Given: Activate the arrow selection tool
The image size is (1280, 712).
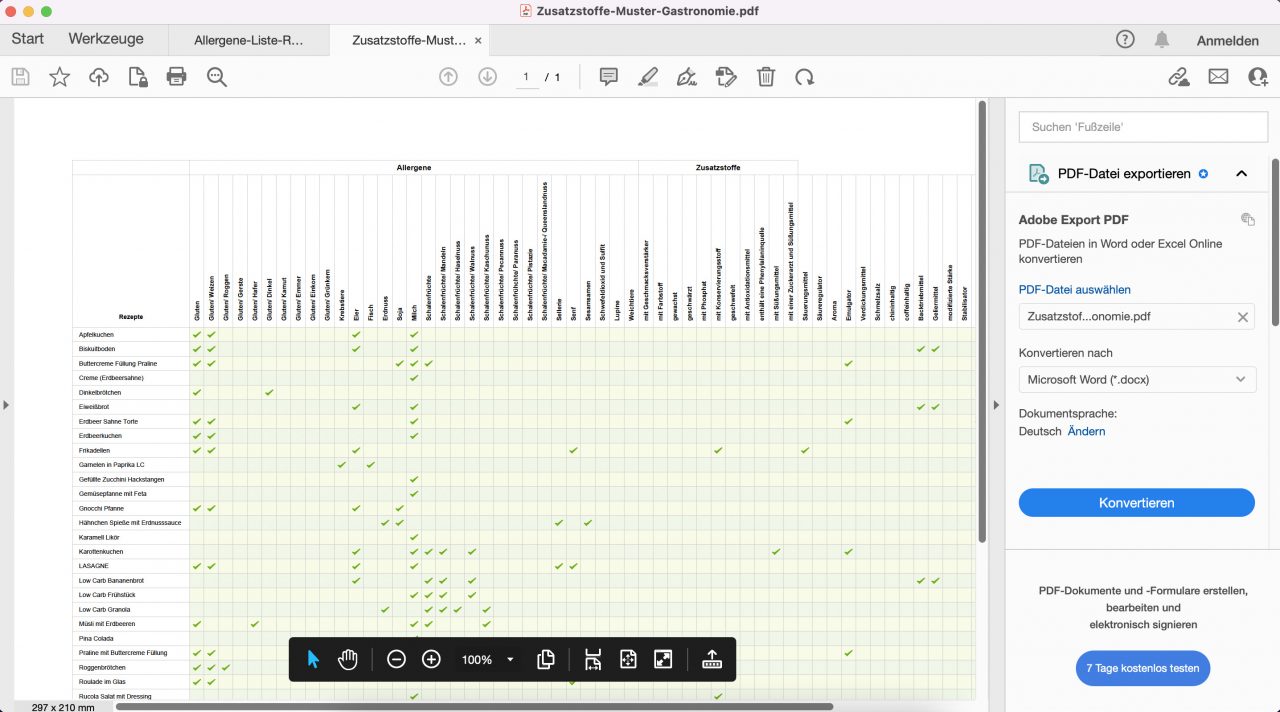Looking at the screenshot, I should tap(313, 659).
